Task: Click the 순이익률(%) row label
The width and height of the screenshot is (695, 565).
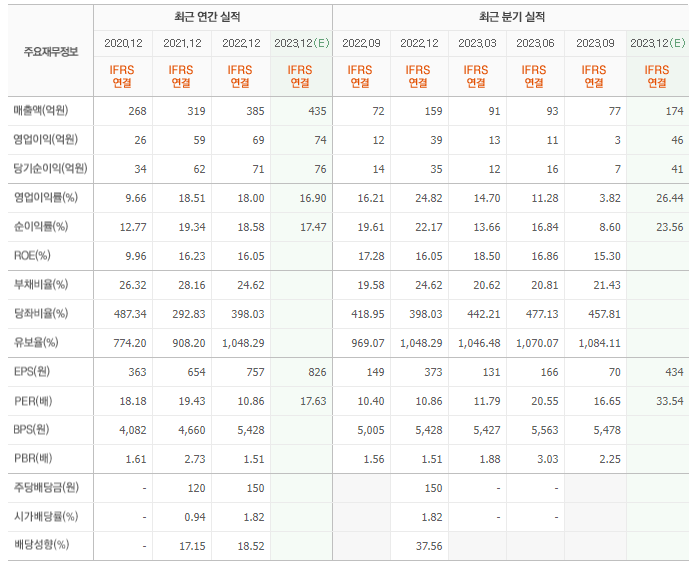Action: pyautogui.click(x=40, y=226)
